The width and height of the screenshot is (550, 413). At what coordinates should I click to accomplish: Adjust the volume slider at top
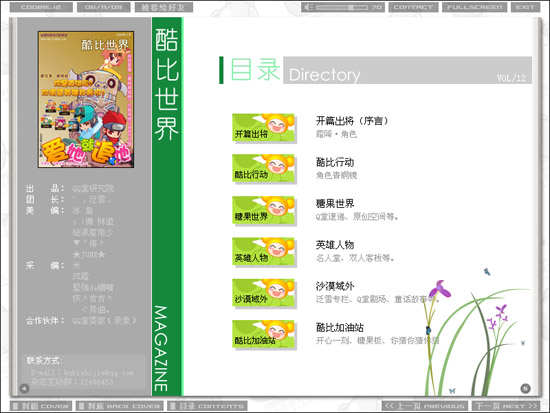[342, 7]
